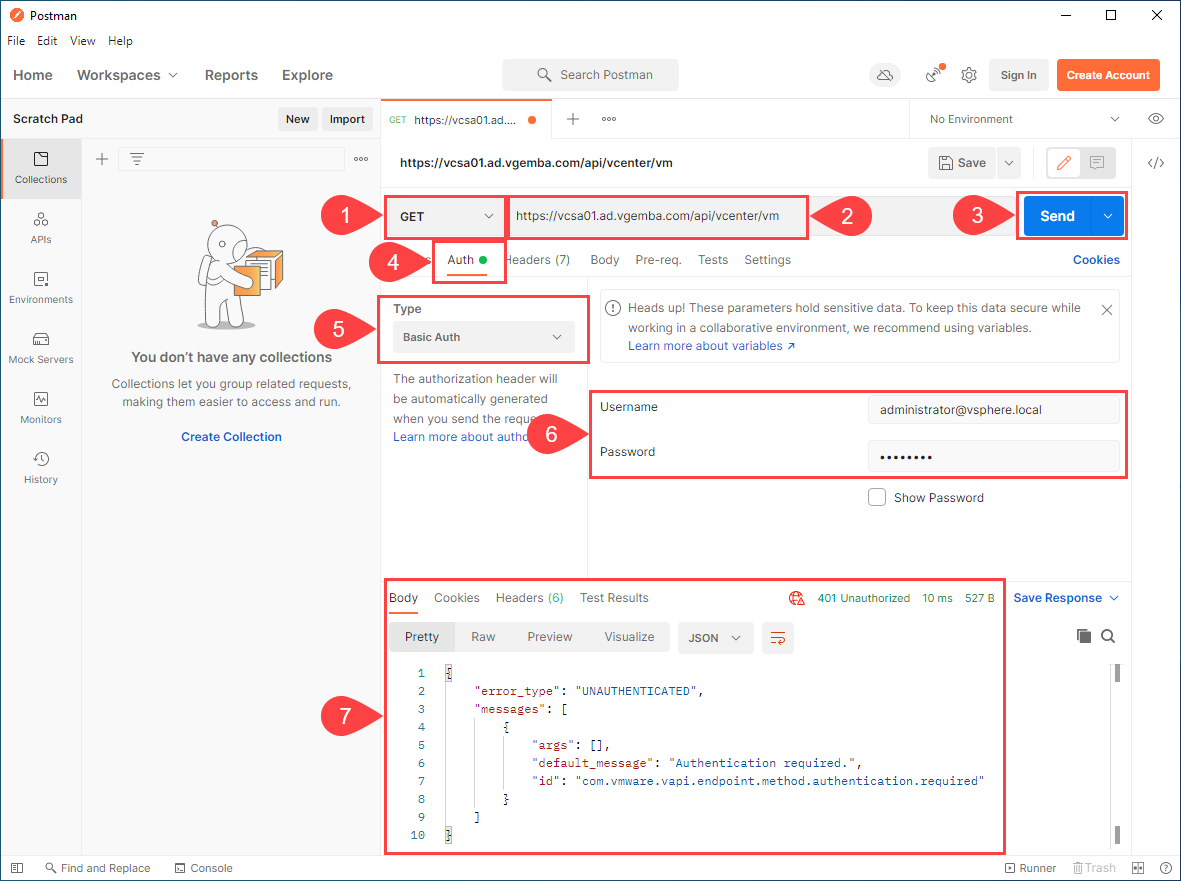Image resolution: width=1181 pixels, height=881 pixels.
Task: Open the APIs sidebar panel
Action: (x=41, y=227)
